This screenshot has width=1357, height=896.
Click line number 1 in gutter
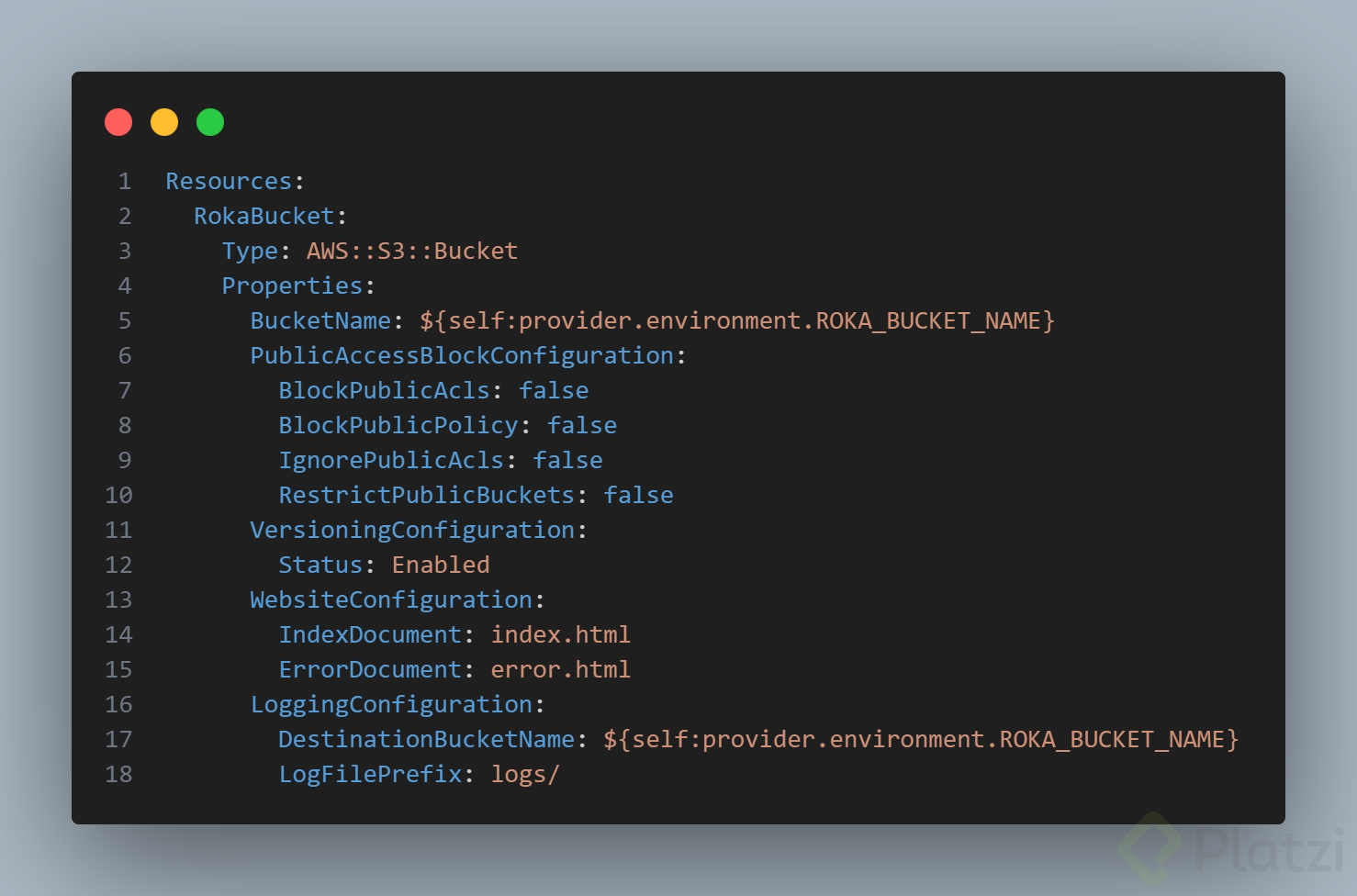point(125,182)
